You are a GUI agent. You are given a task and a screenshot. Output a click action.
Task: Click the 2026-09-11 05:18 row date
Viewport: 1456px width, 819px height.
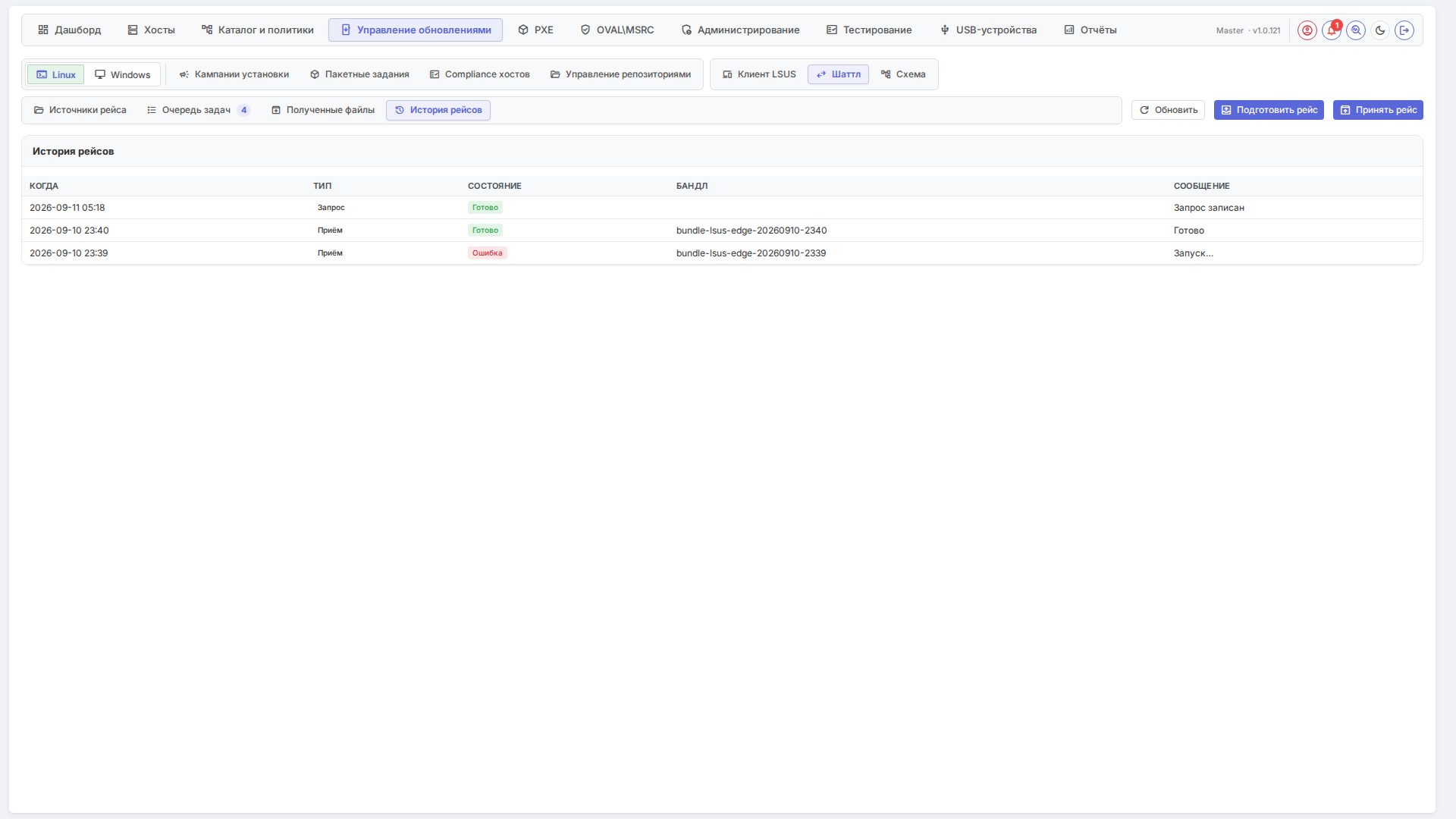point(67,208)
